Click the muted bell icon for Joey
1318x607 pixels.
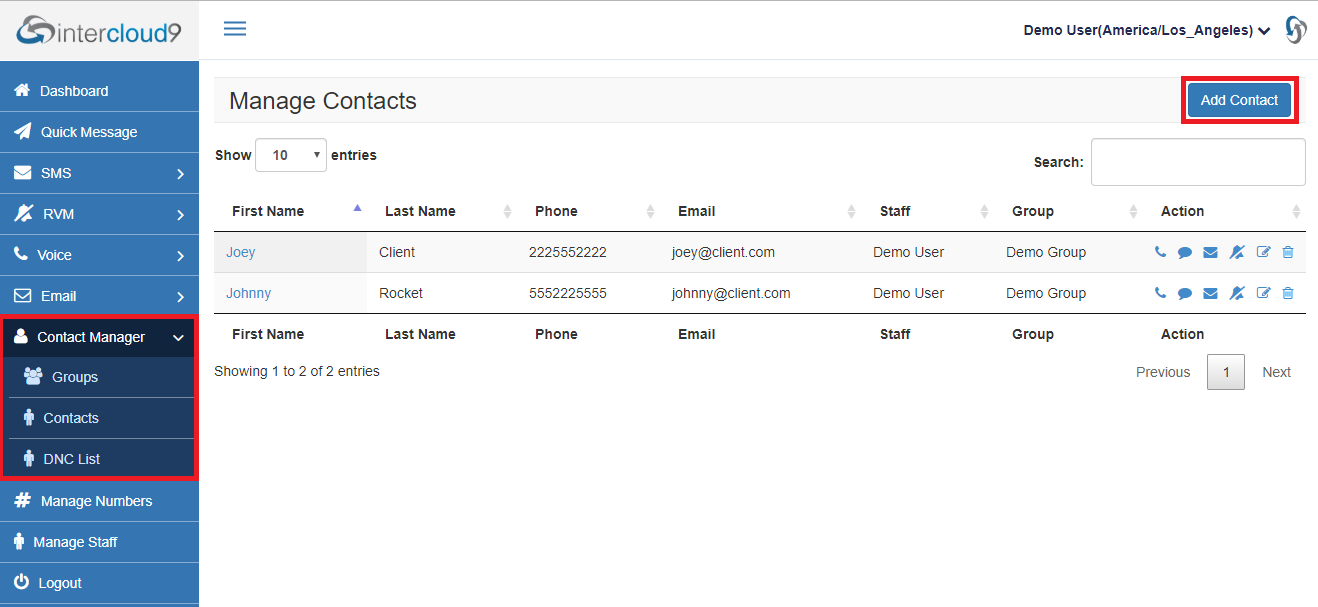(1237, 252)
